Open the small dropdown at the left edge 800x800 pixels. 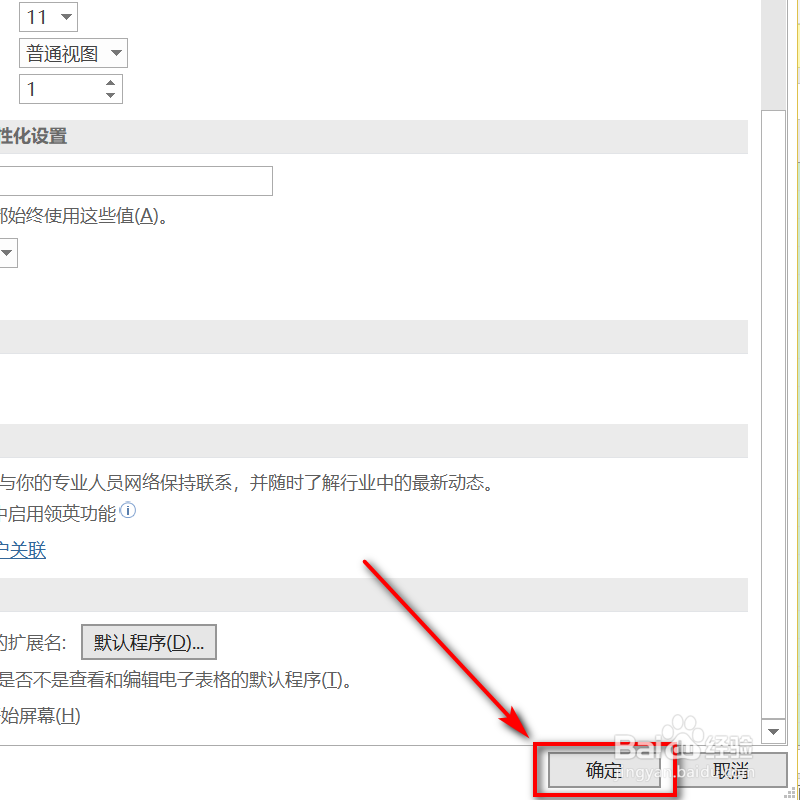coord(7,252)
